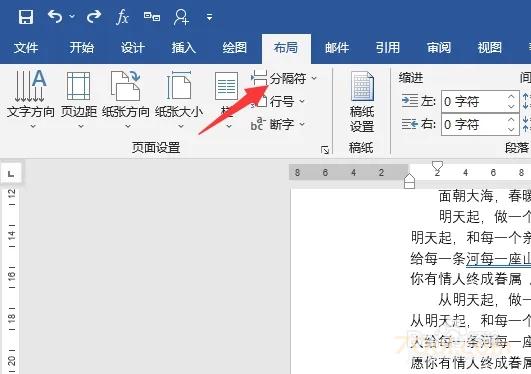
Task: Switch to the 插入 tab
Action: pyautogui.click(x=184, y=47)
